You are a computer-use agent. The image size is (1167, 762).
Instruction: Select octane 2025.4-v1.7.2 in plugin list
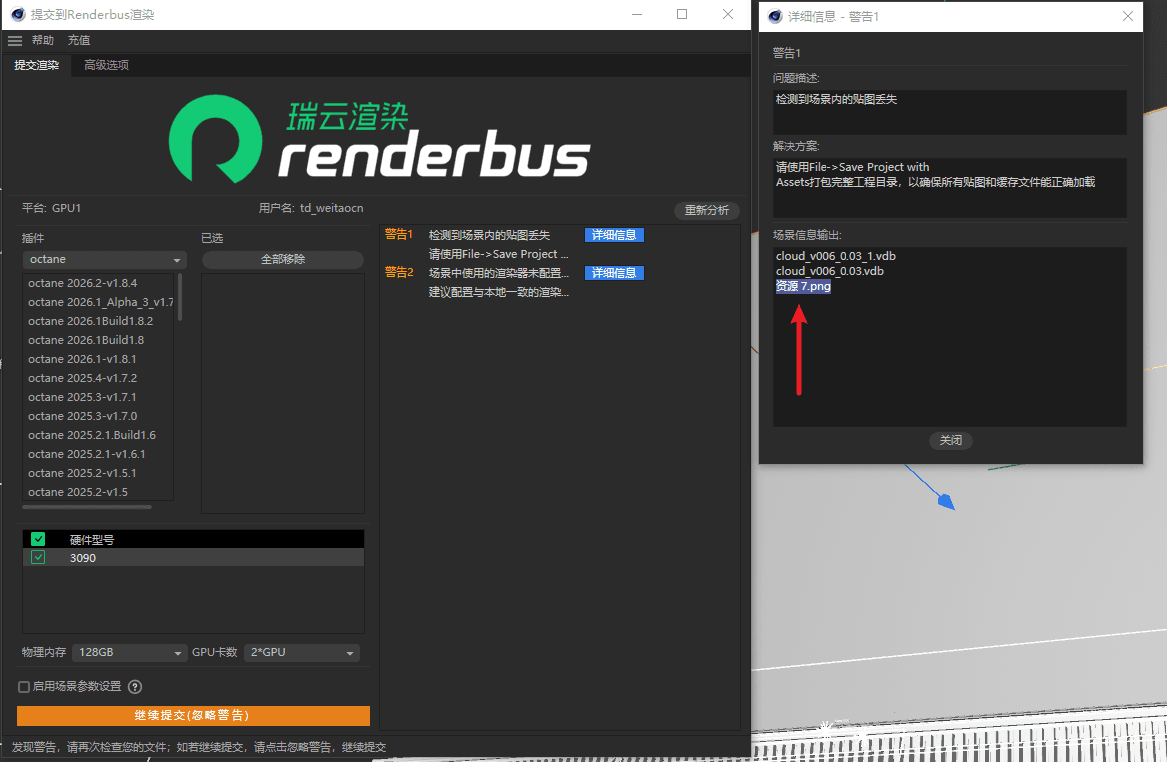[82, 378]
